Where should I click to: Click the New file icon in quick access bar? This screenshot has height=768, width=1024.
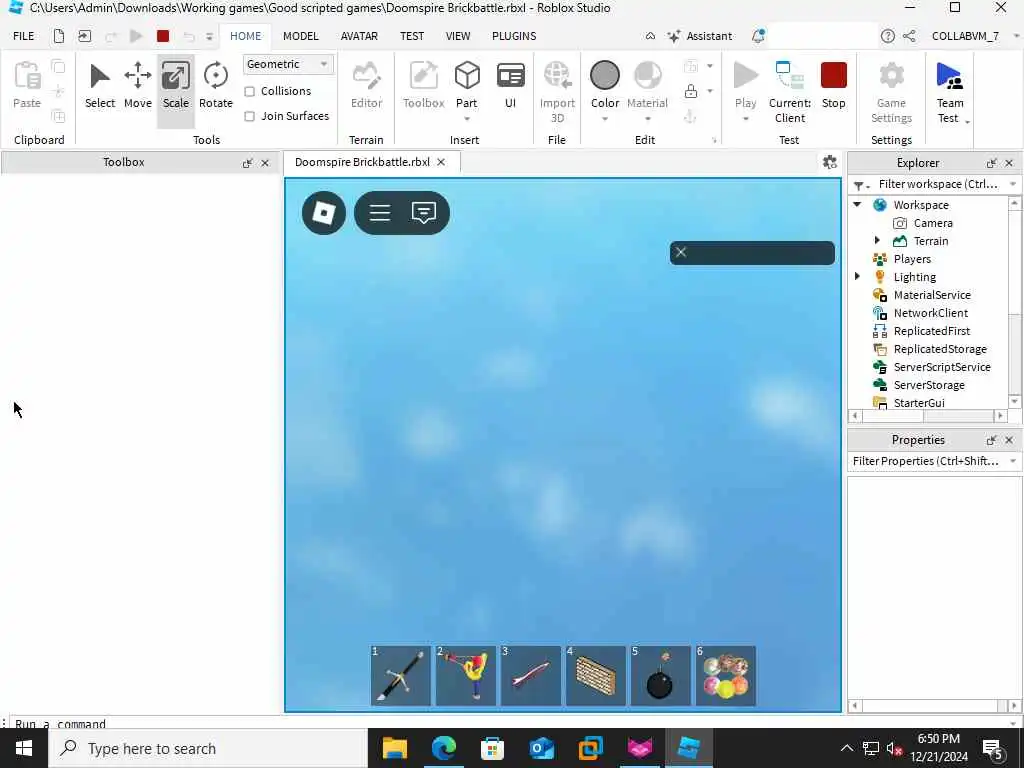[59, 36]
